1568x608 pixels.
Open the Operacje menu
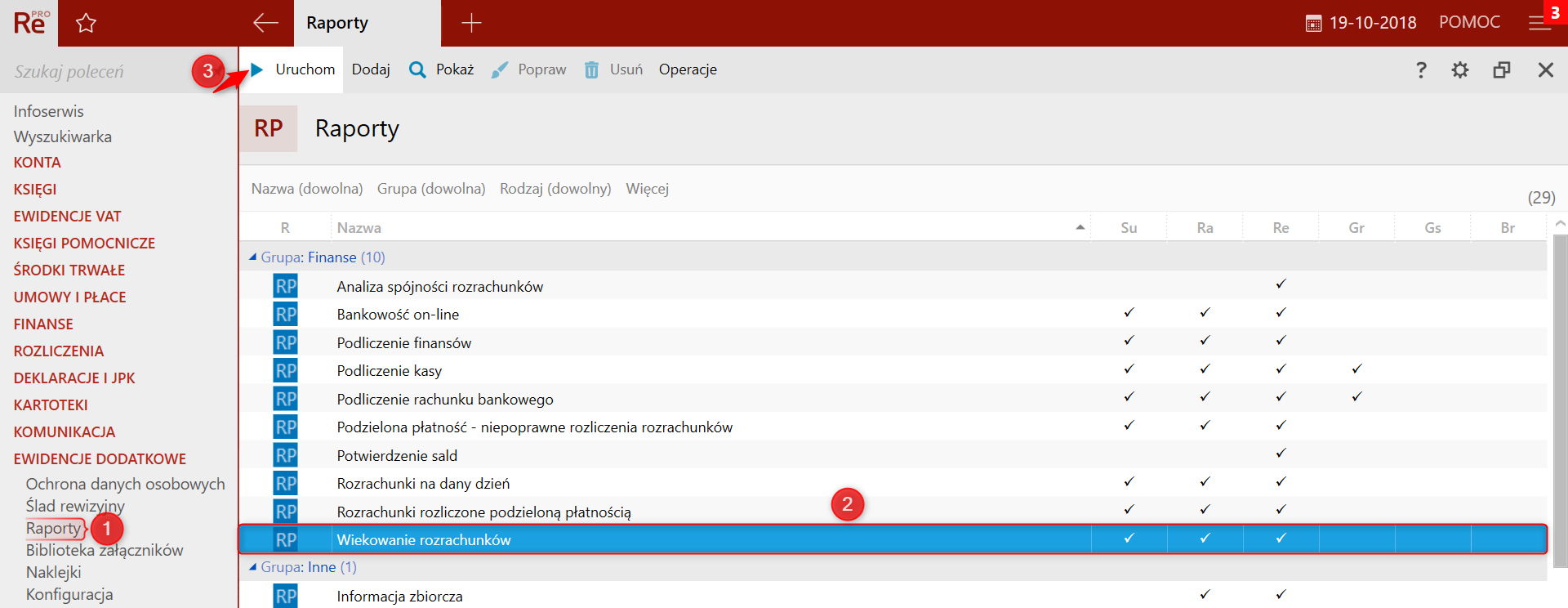pyautogui.click(x=688, y=69)
